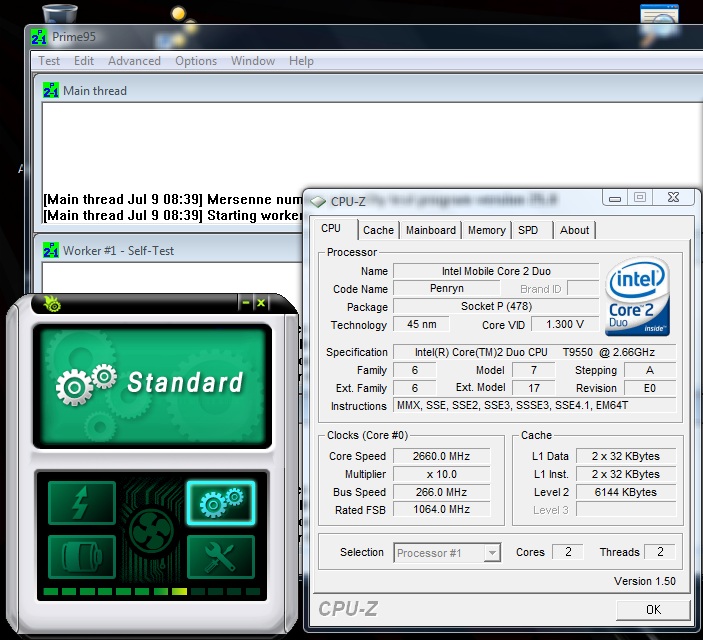Switch to the Memory tab in CPU-Z
The image size is (703, 640).
(486, 230)
